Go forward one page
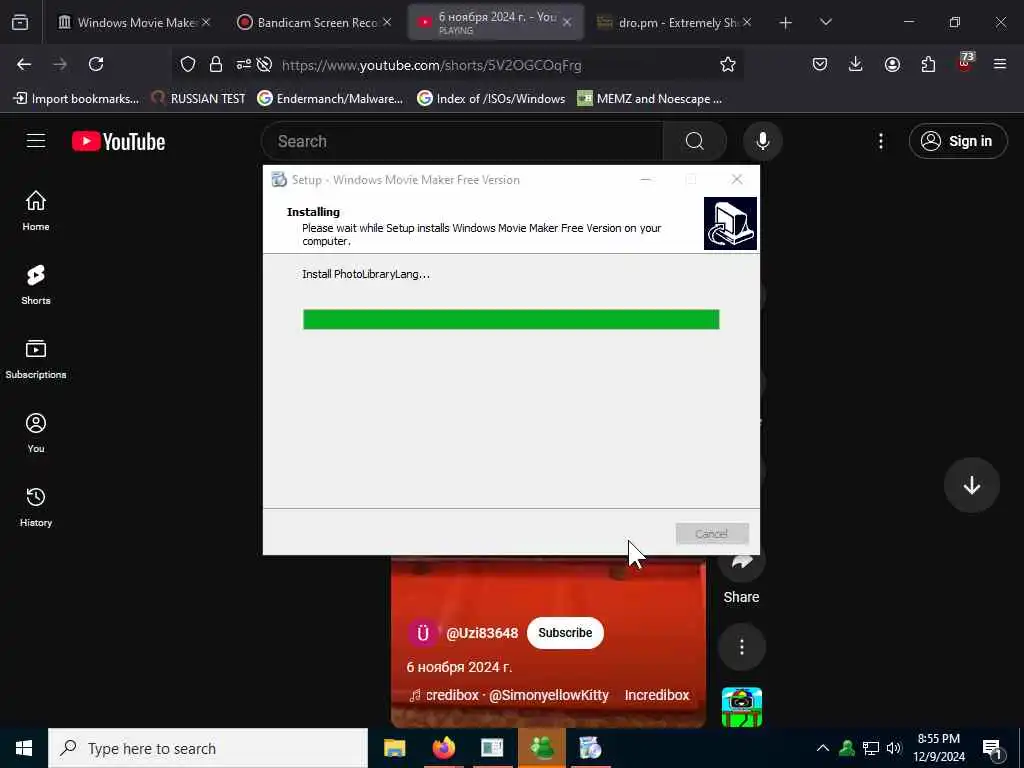Image resolution: width=1024 pixels, height=768 pixels. click(60, 64)
